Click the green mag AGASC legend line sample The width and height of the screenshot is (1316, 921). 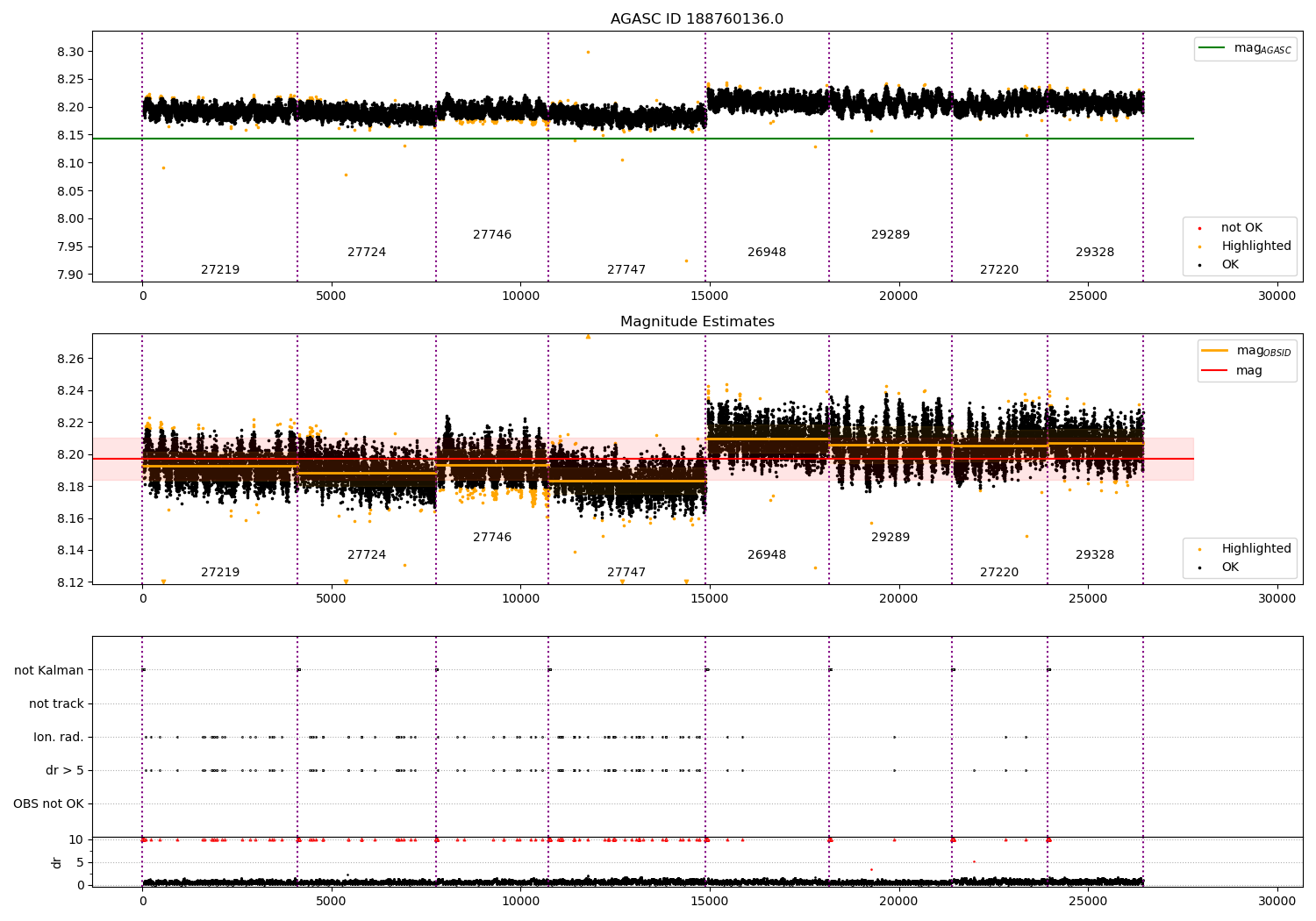pyautogui.click(x=1212, y=48)
